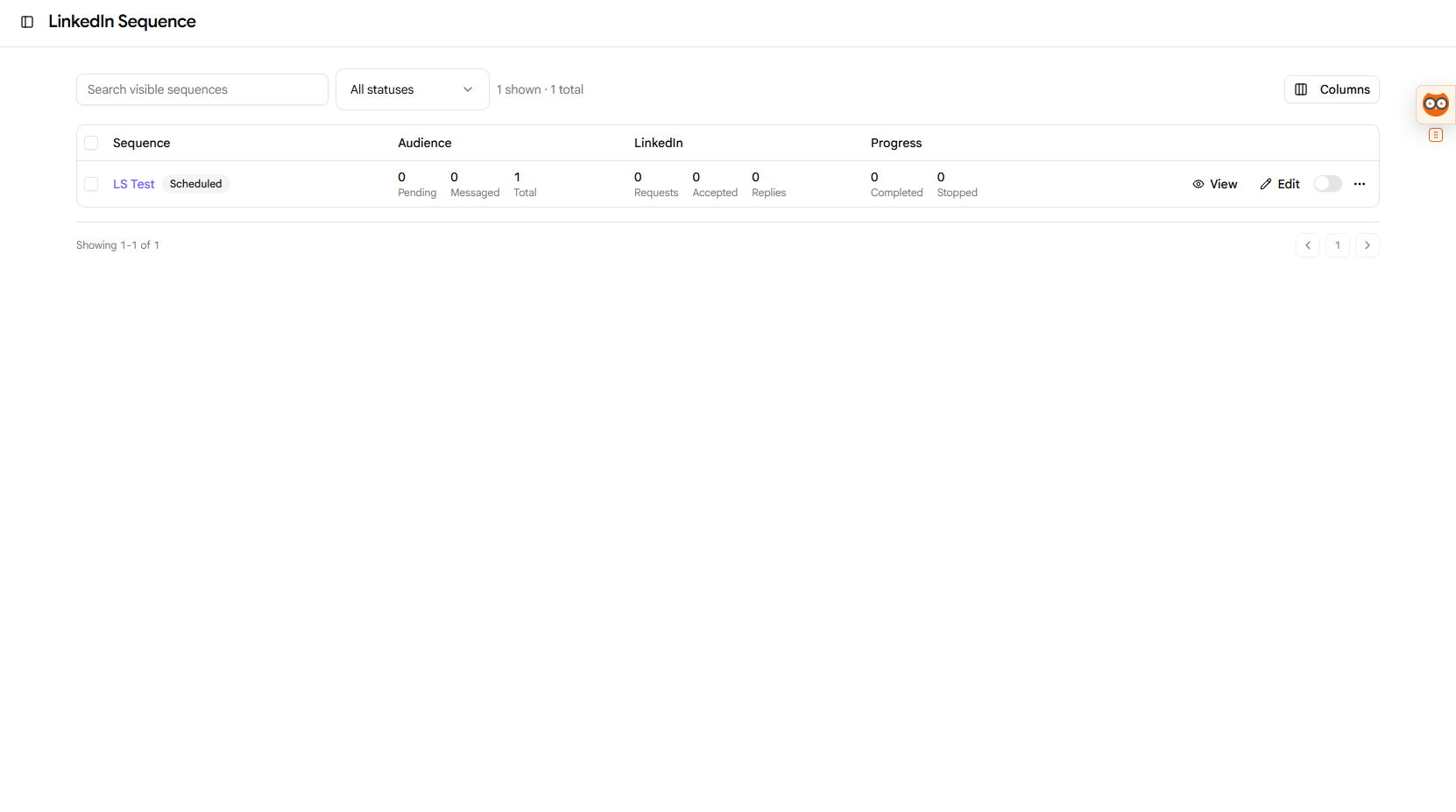Open the All statuses dropdown

(x=412, y=89)
